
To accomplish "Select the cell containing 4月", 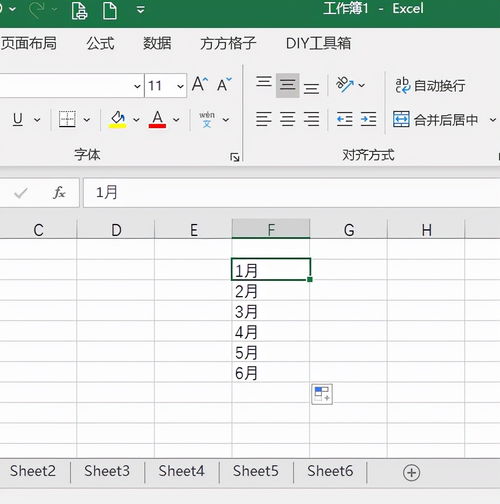I will (x=271, y=331).
